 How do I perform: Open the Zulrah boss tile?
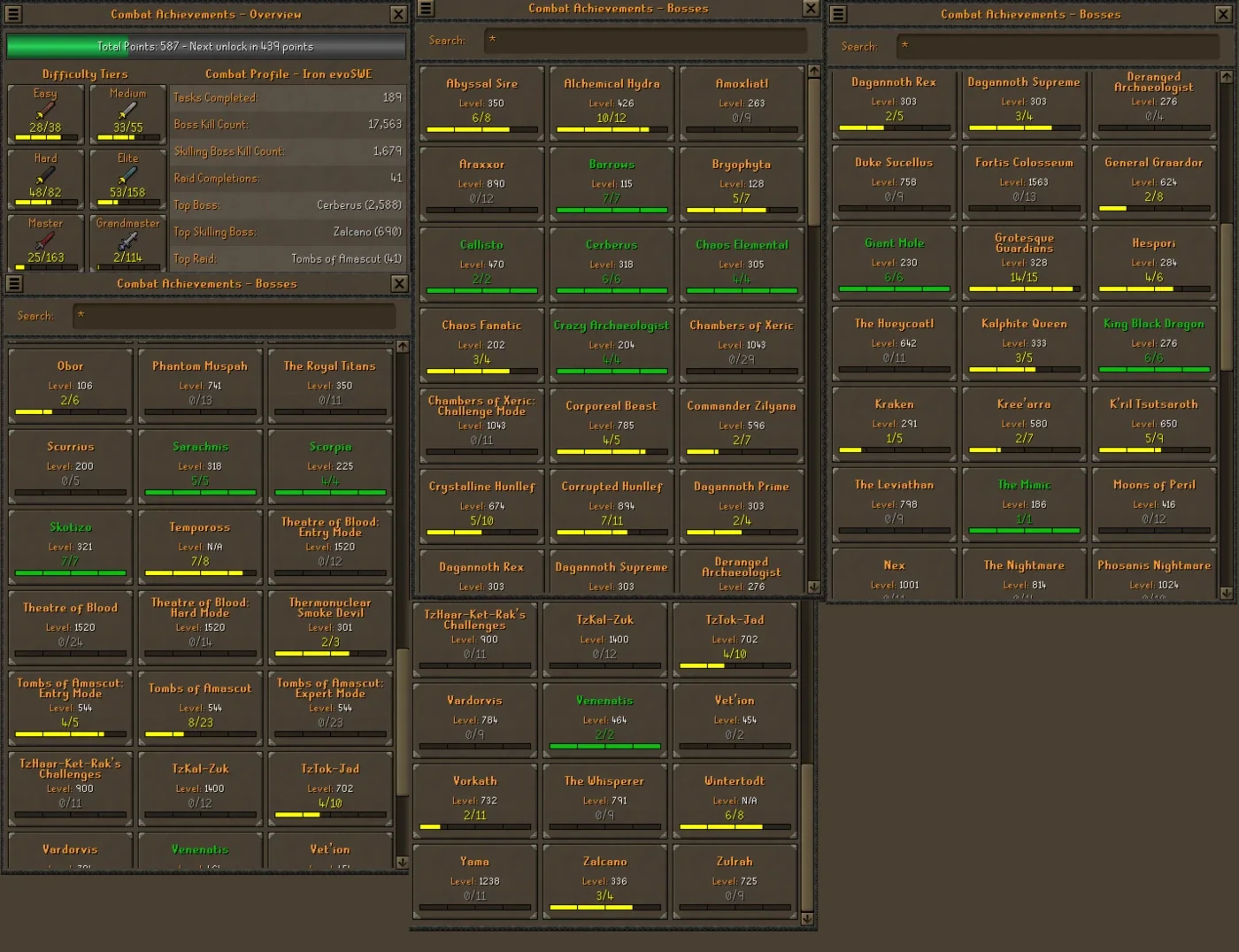coord(735,880)
